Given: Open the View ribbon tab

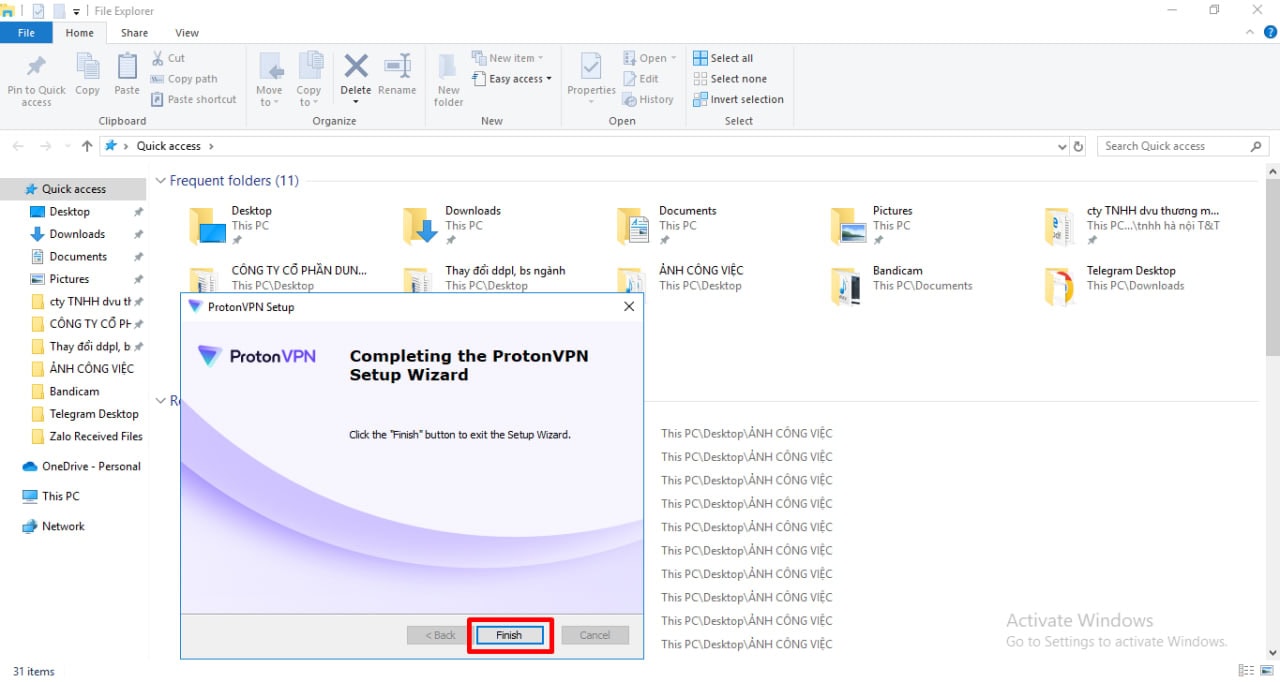Looking at the screenshot, I should click(186, 33).
